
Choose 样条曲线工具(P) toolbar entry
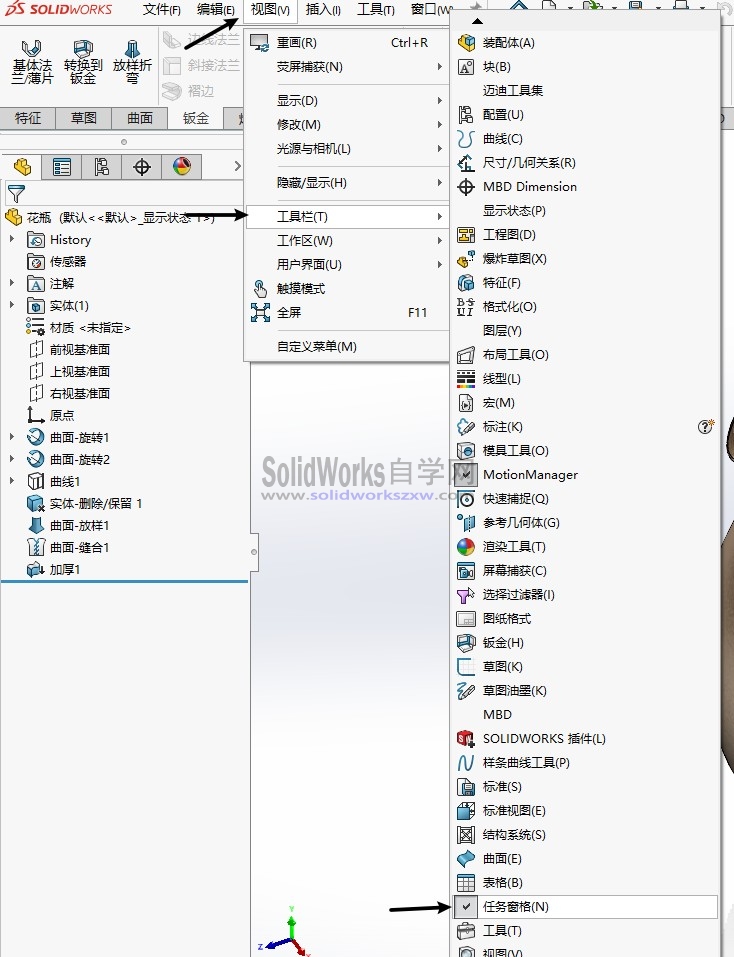coord(585,763)
